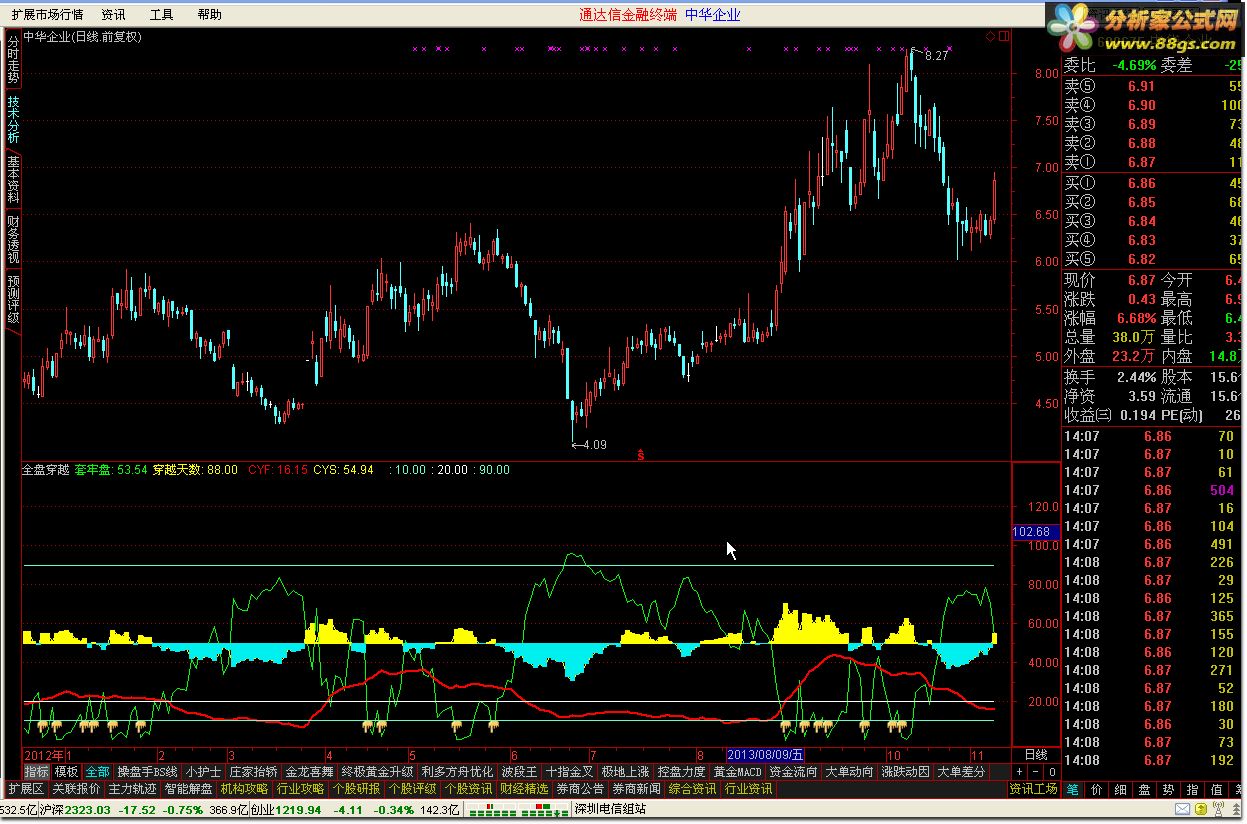The image size is (1247, 824).
Task: Select the 价 price tab
Action: [x=1097, y=789]
